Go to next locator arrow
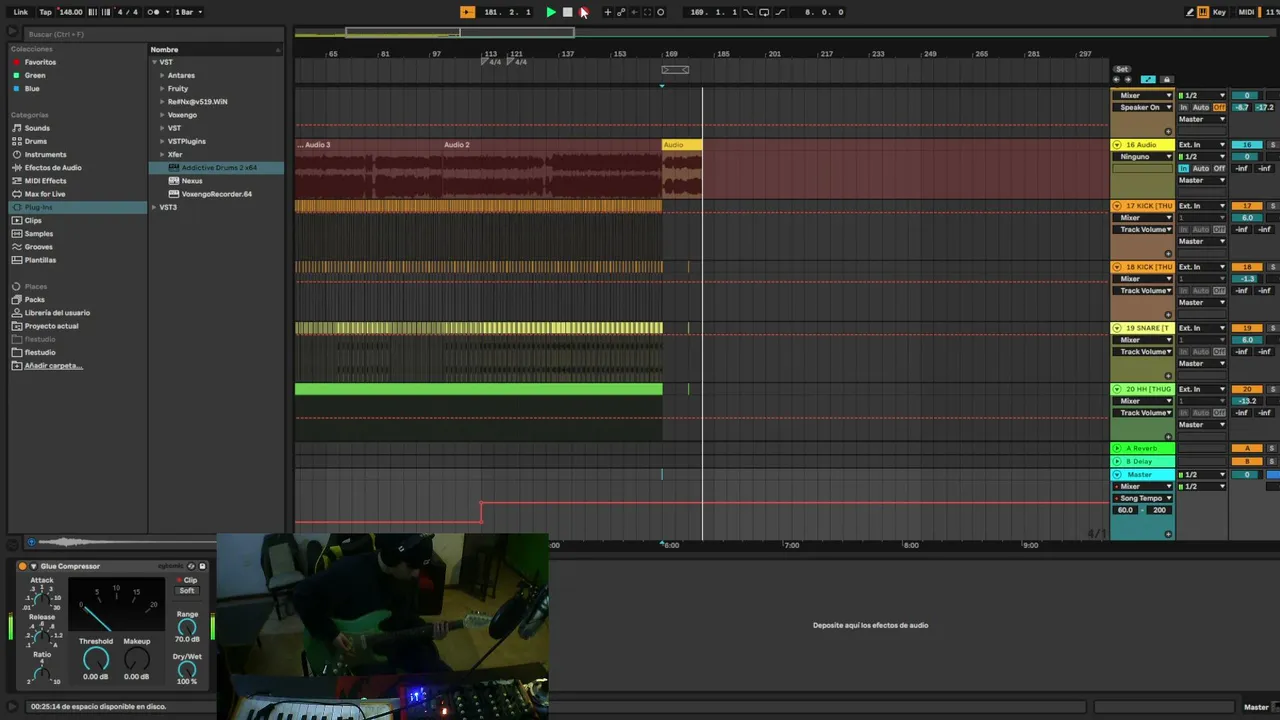This screenshot has width=1280, height=720. pos(1128,80)
